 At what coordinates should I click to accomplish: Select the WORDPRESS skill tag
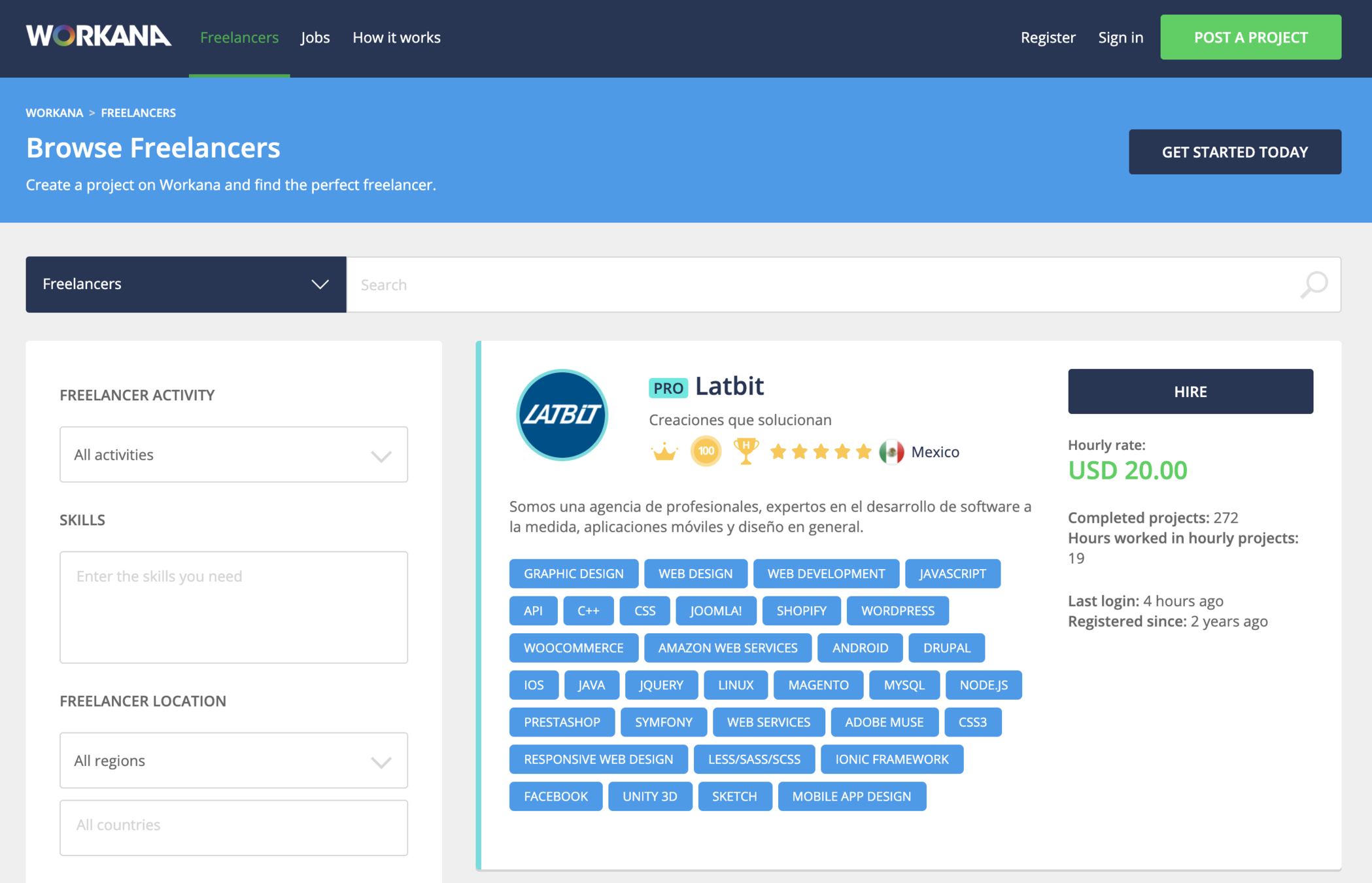coord(897,610)
